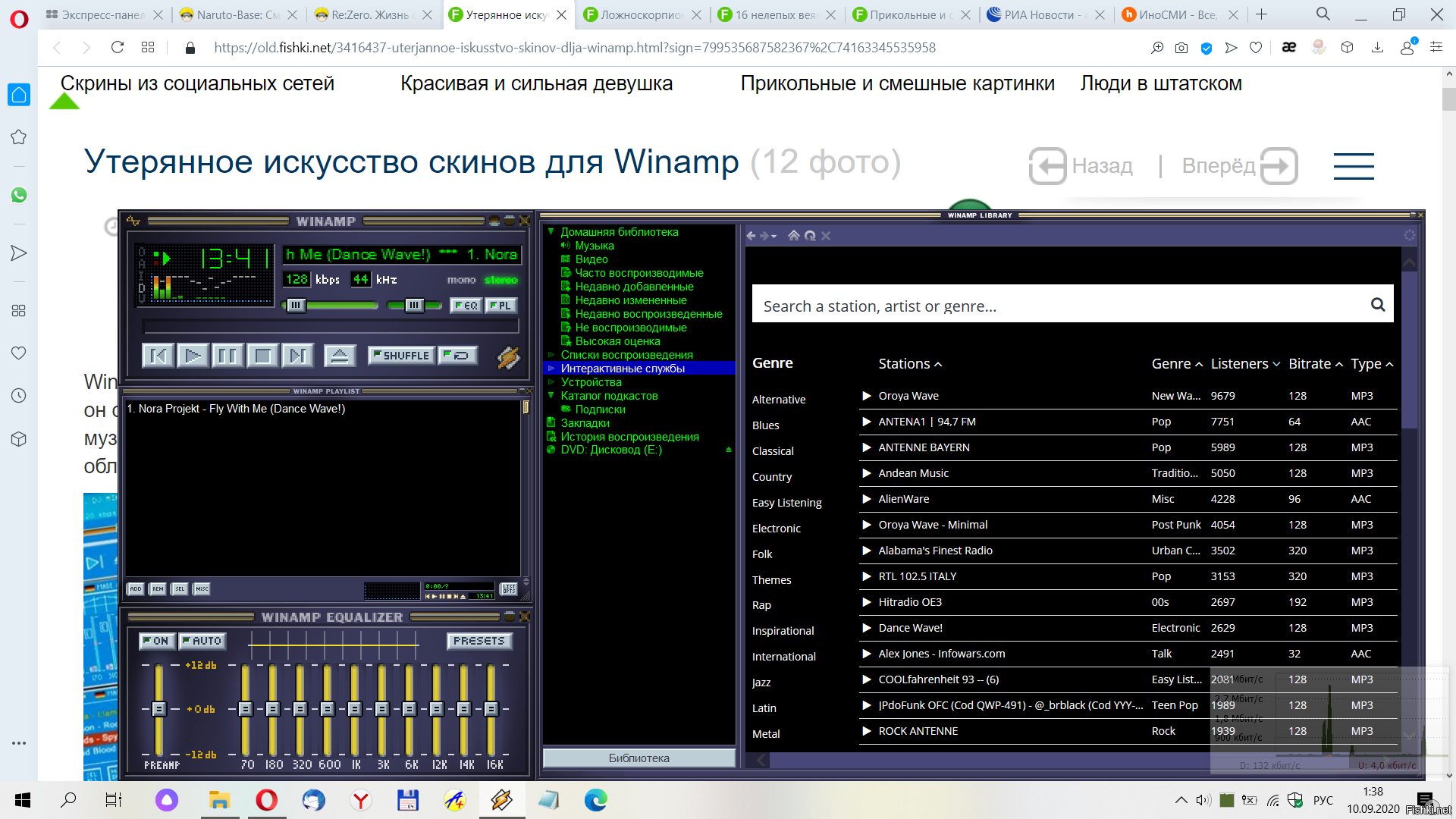Toggle SHUFFLE in Winamp
The image size is (1456, 819).
(401, 355)
